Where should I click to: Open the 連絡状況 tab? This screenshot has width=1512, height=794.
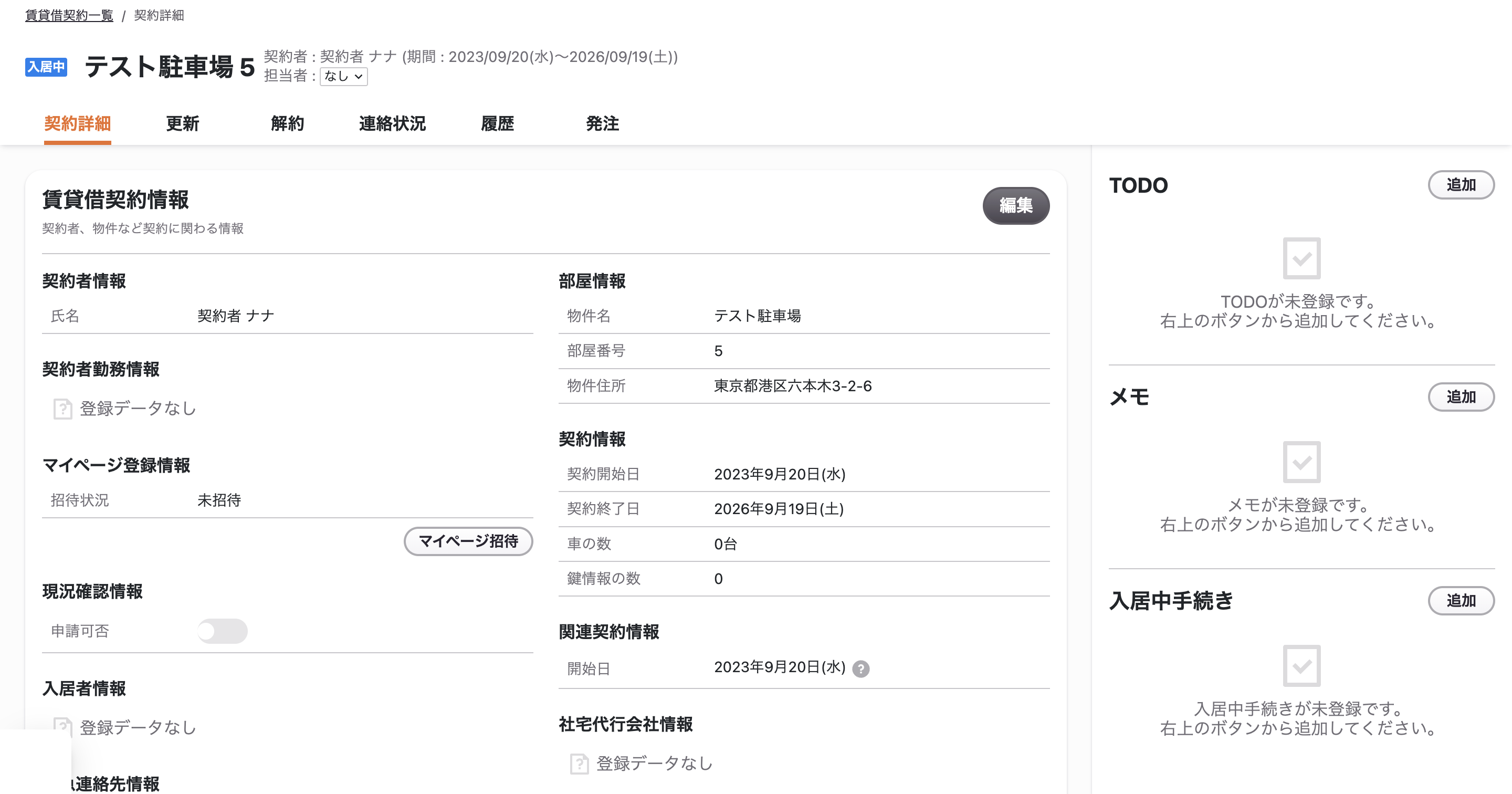click(x=393, y=124)
